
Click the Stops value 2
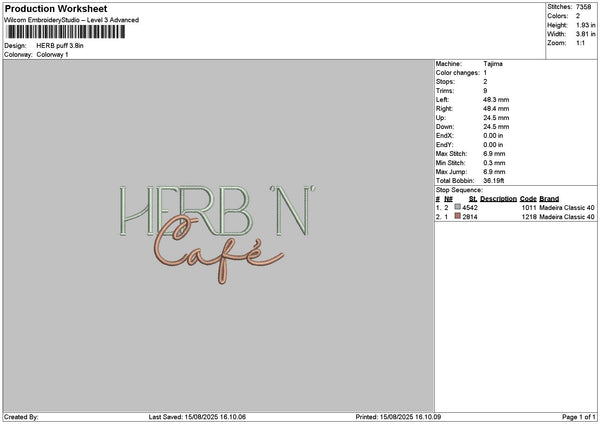click(x=485, y=82)
